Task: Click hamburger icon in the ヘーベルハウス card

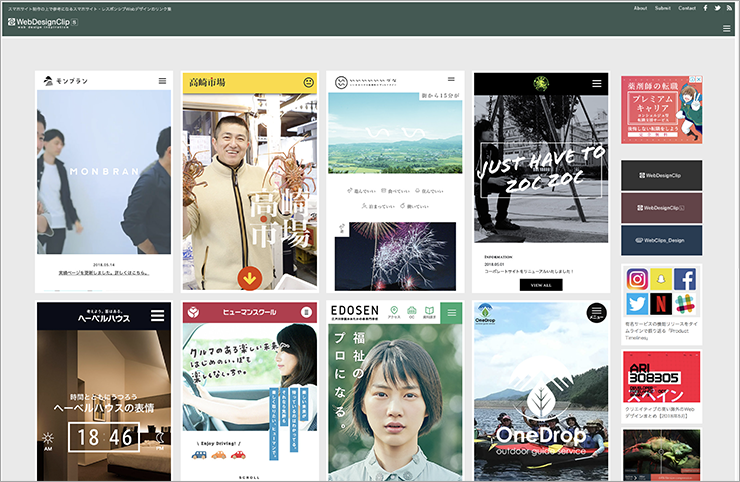Action: 158,315
